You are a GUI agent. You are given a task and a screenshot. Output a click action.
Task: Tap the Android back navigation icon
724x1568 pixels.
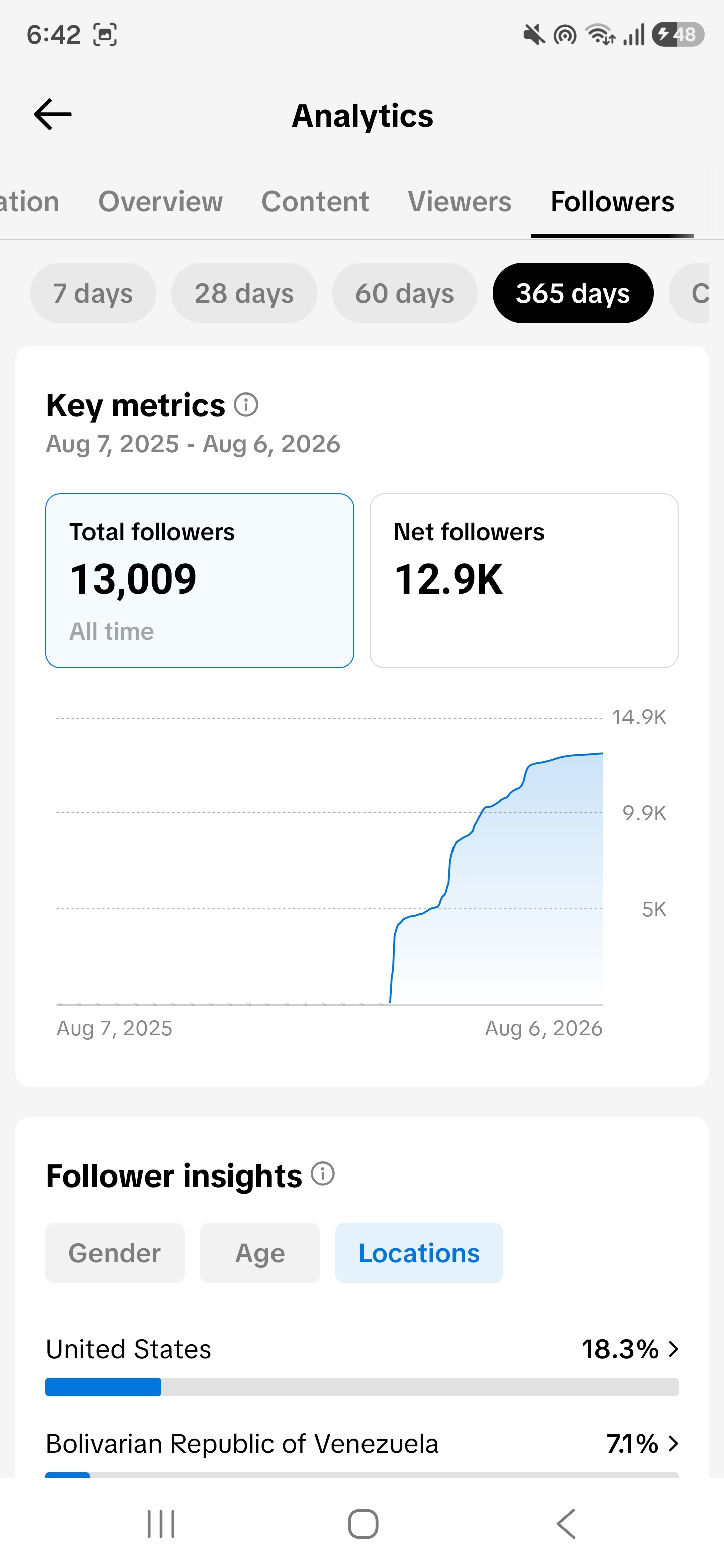[x=566, y=1524]
